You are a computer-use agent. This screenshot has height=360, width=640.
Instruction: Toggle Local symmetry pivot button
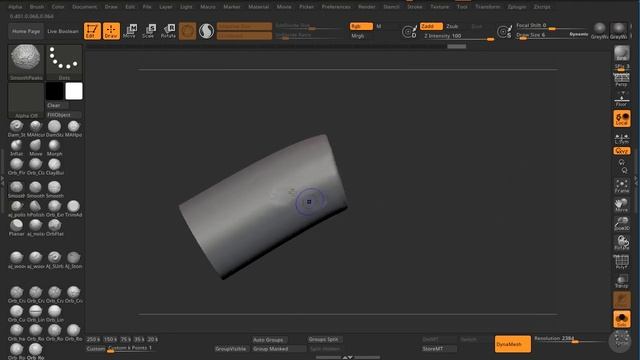pyautogui.click(x=622, y=118)
